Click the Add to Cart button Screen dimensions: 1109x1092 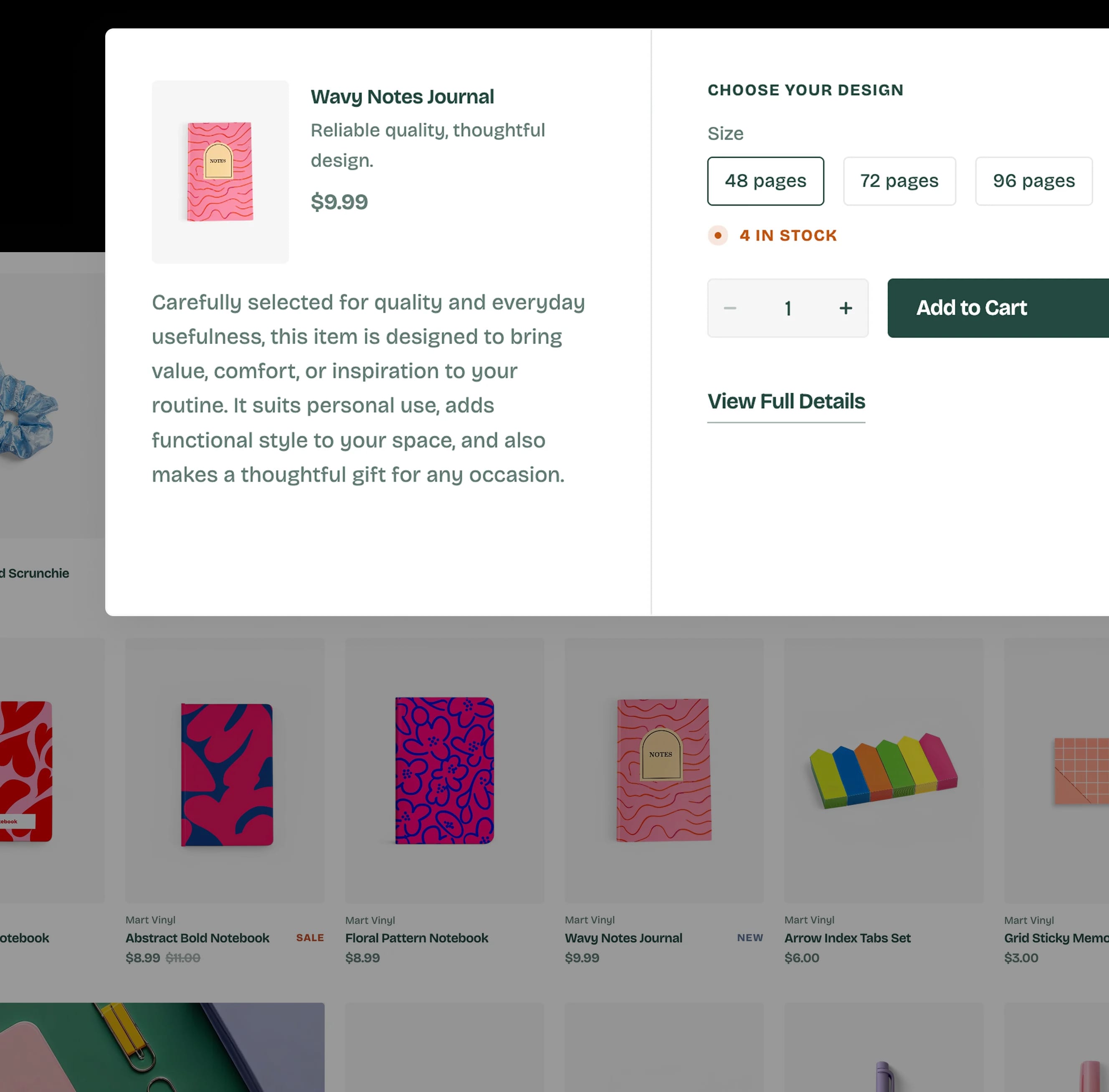[998, 308]
